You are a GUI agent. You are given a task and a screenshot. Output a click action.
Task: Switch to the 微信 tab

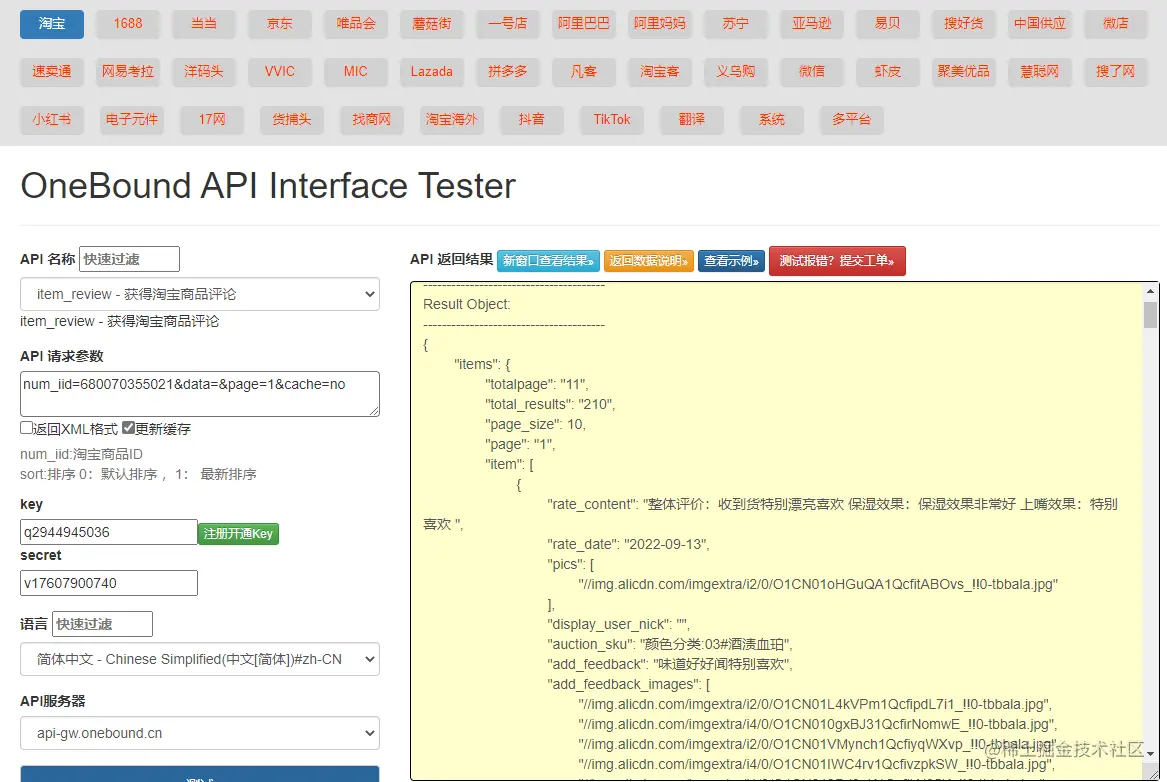pos(811,71)
